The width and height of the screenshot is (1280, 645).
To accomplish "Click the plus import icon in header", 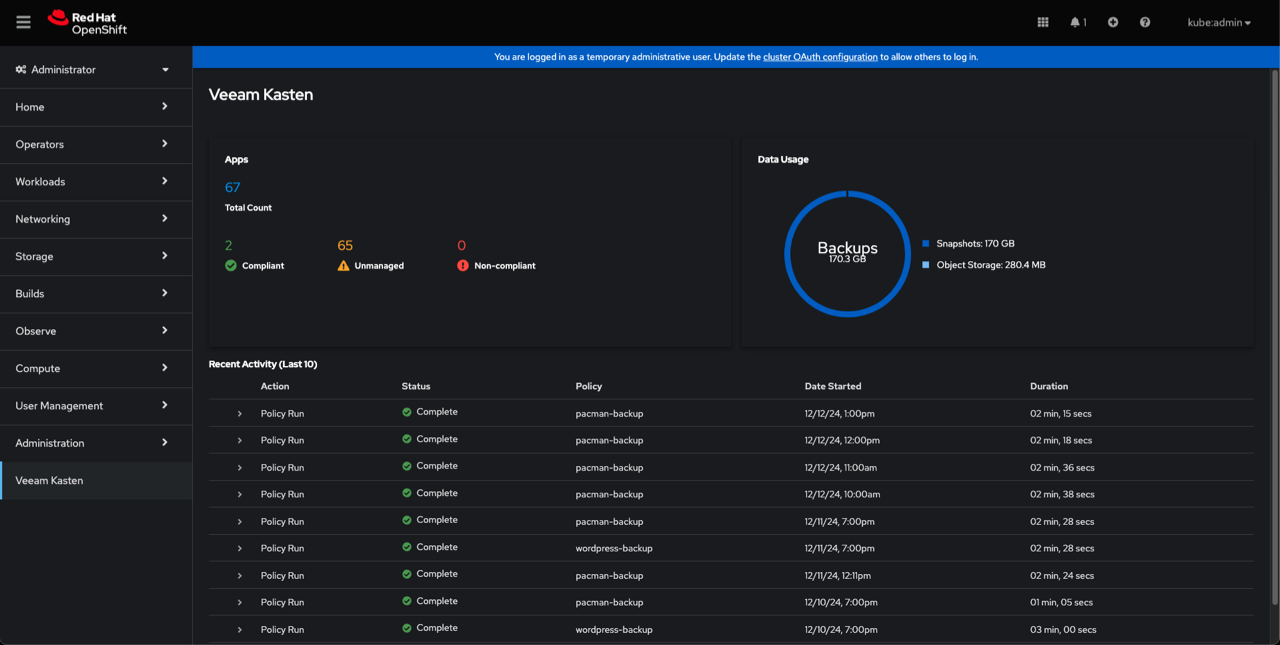I will [1113, 22].
